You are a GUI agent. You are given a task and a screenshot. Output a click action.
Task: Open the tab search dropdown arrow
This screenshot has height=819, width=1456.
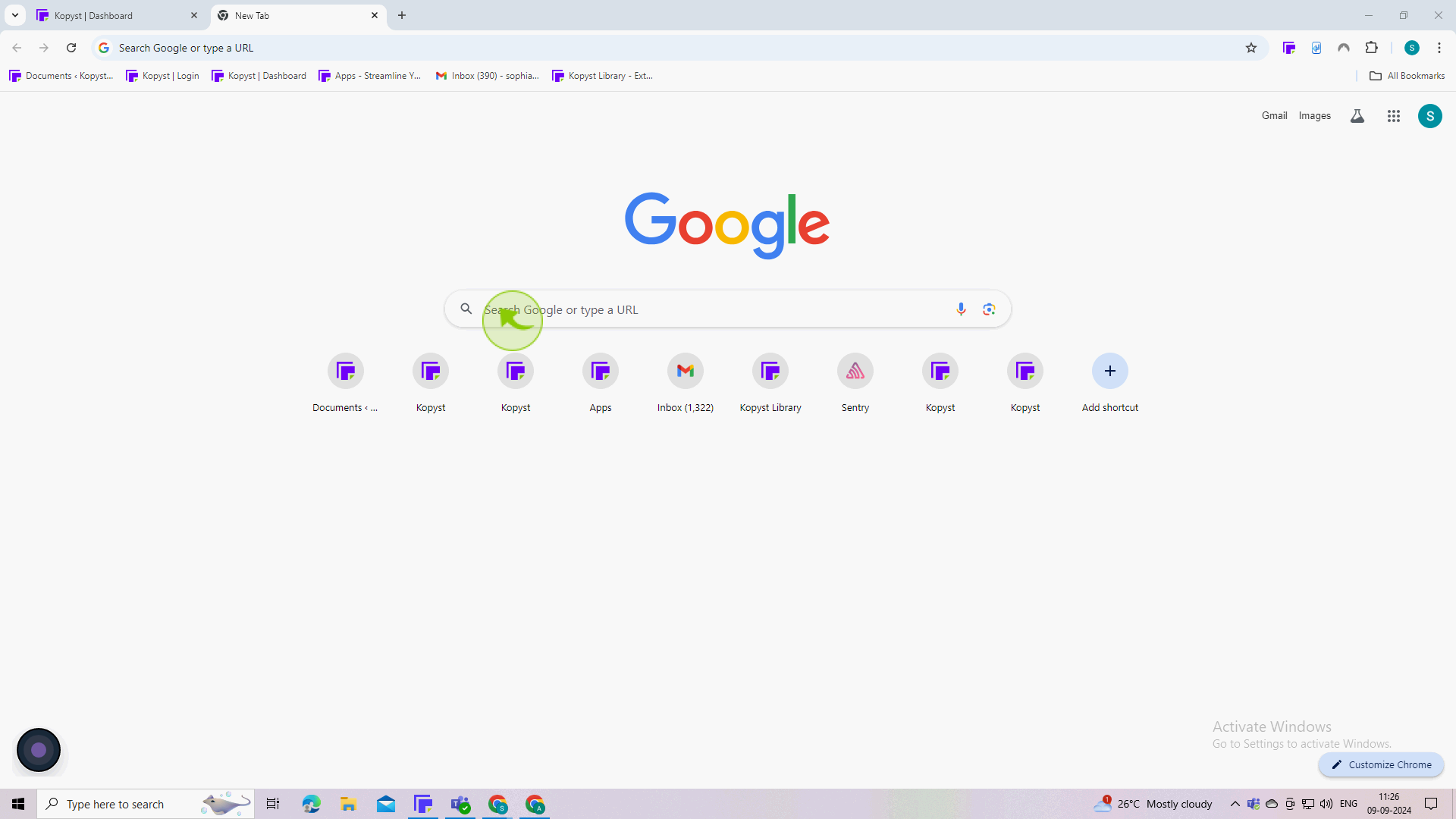[x=14, y=15]
